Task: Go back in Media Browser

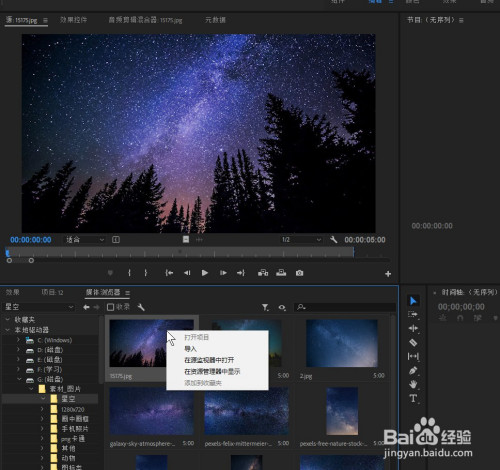Action: click(86, 307)
